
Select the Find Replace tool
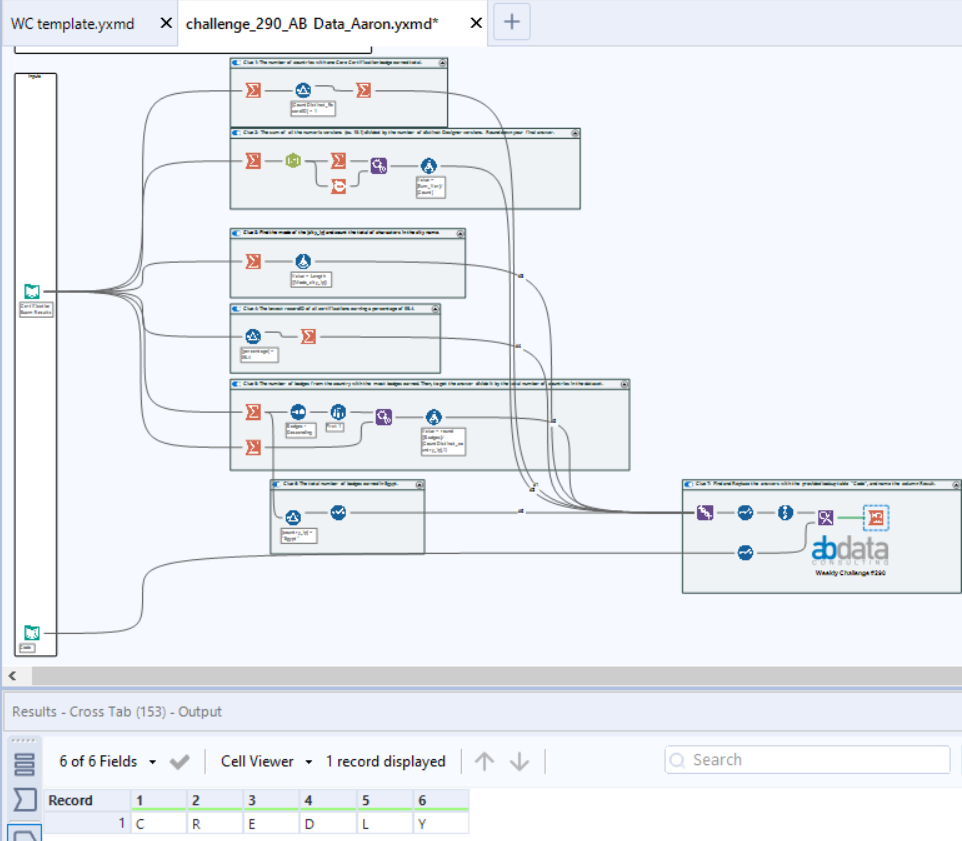pos(826,518)
